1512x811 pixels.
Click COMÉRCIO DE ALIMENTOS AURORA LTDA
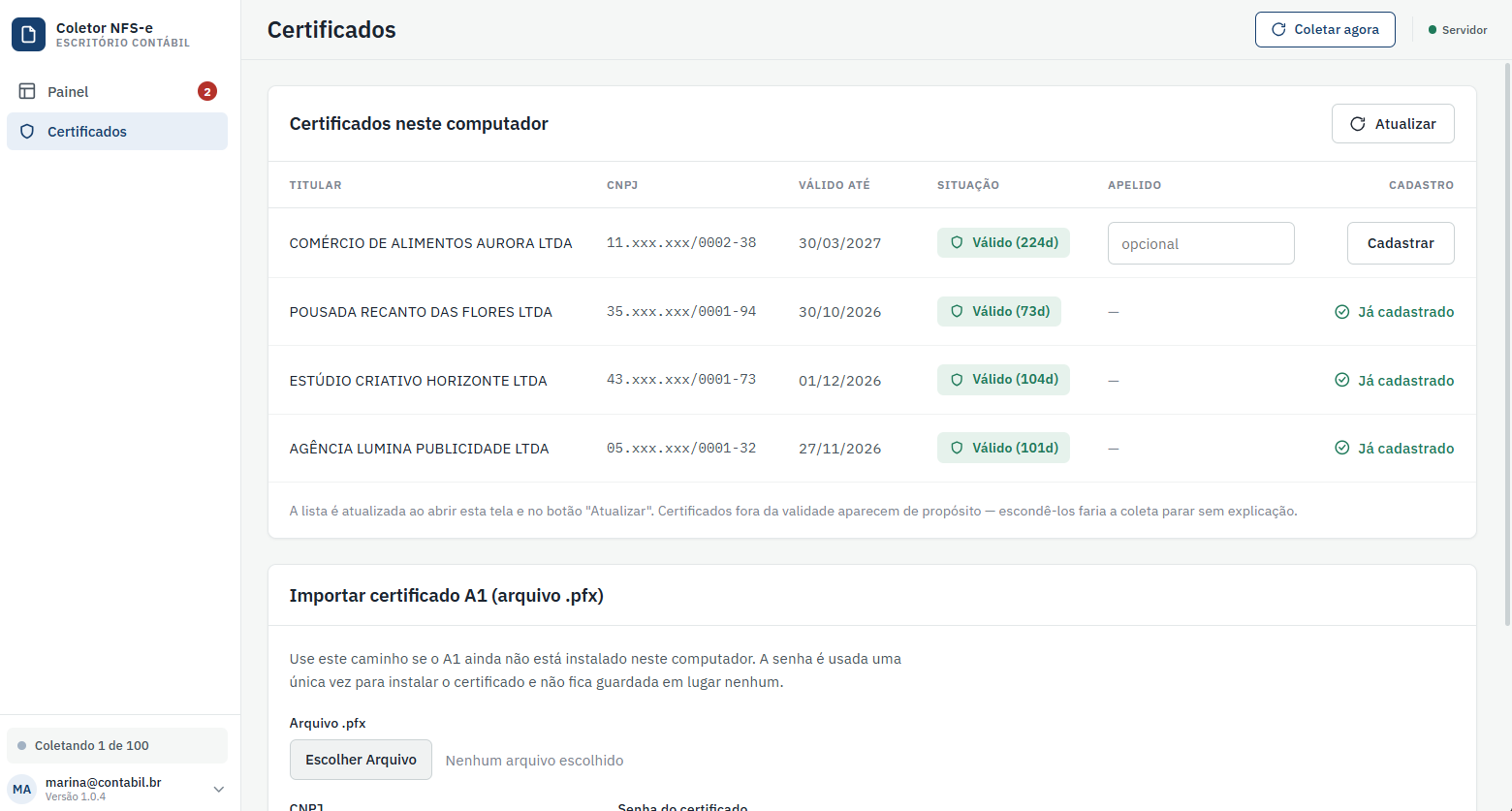[430, 243]
